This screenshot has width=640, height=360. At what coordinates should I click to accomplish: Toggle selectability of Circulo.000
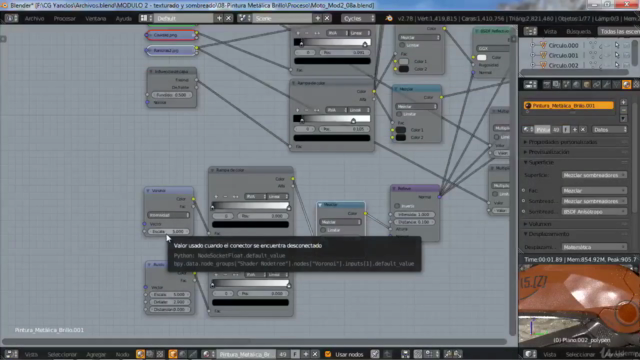(617, 45)
